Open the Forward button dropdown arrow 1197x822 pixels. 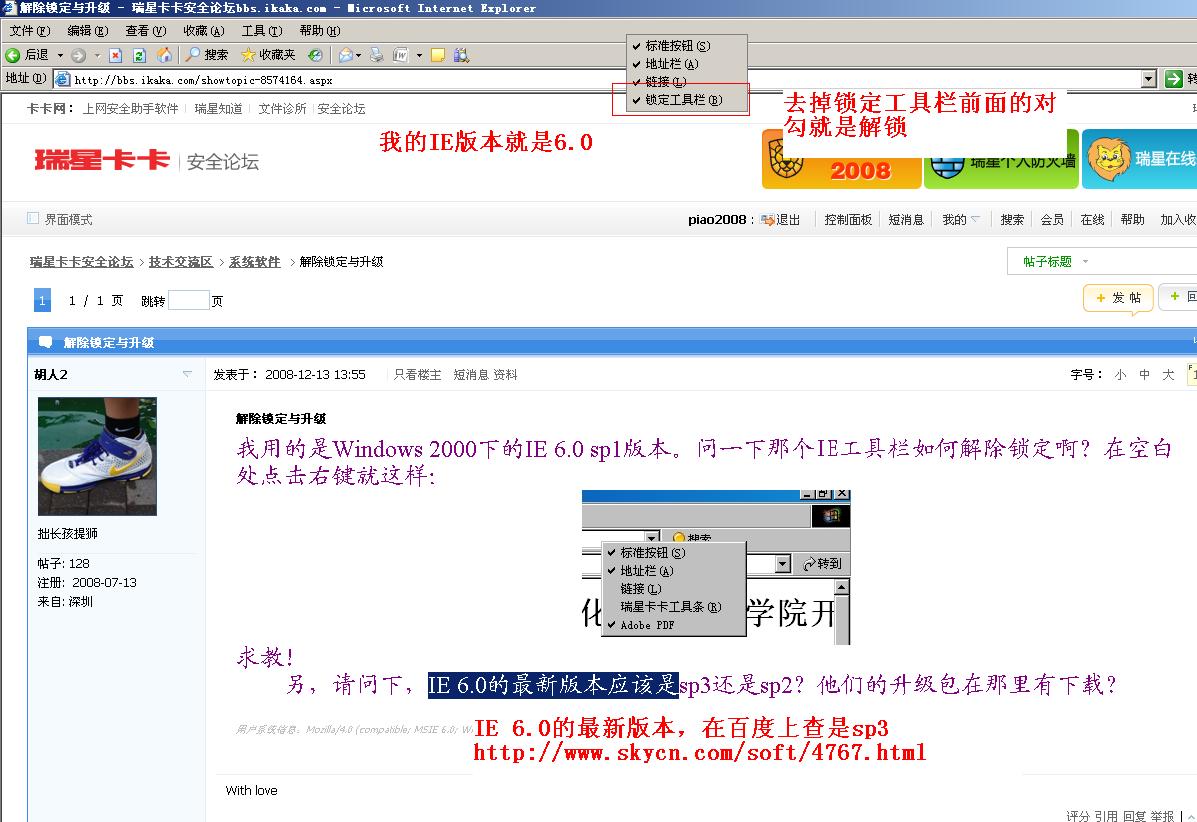97,55
